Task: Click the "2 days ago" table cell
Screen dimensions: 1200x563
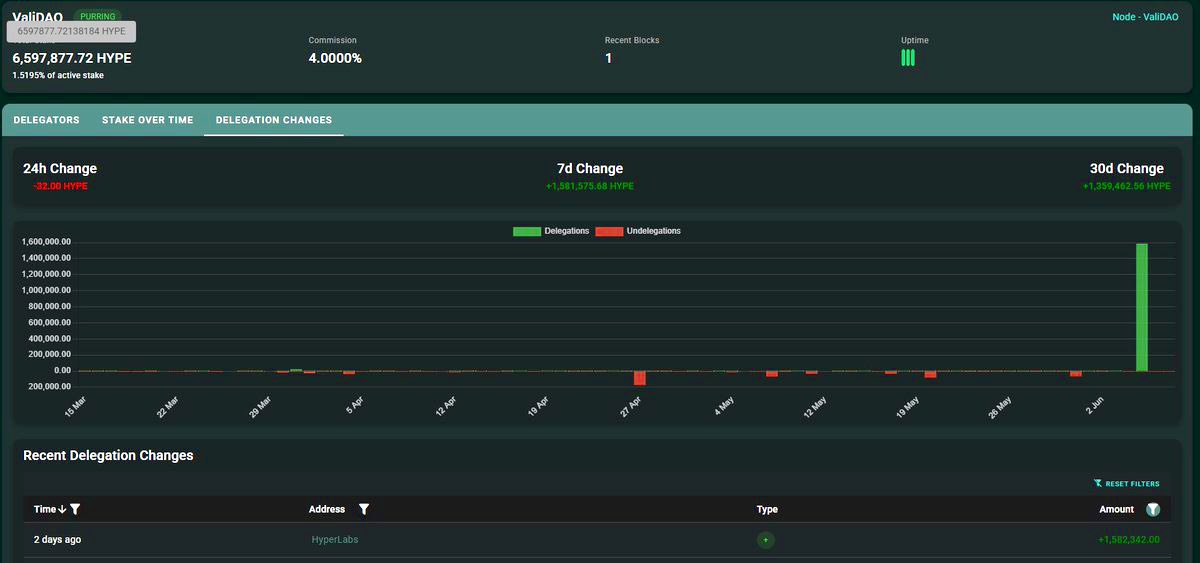Action: [58, 540]
